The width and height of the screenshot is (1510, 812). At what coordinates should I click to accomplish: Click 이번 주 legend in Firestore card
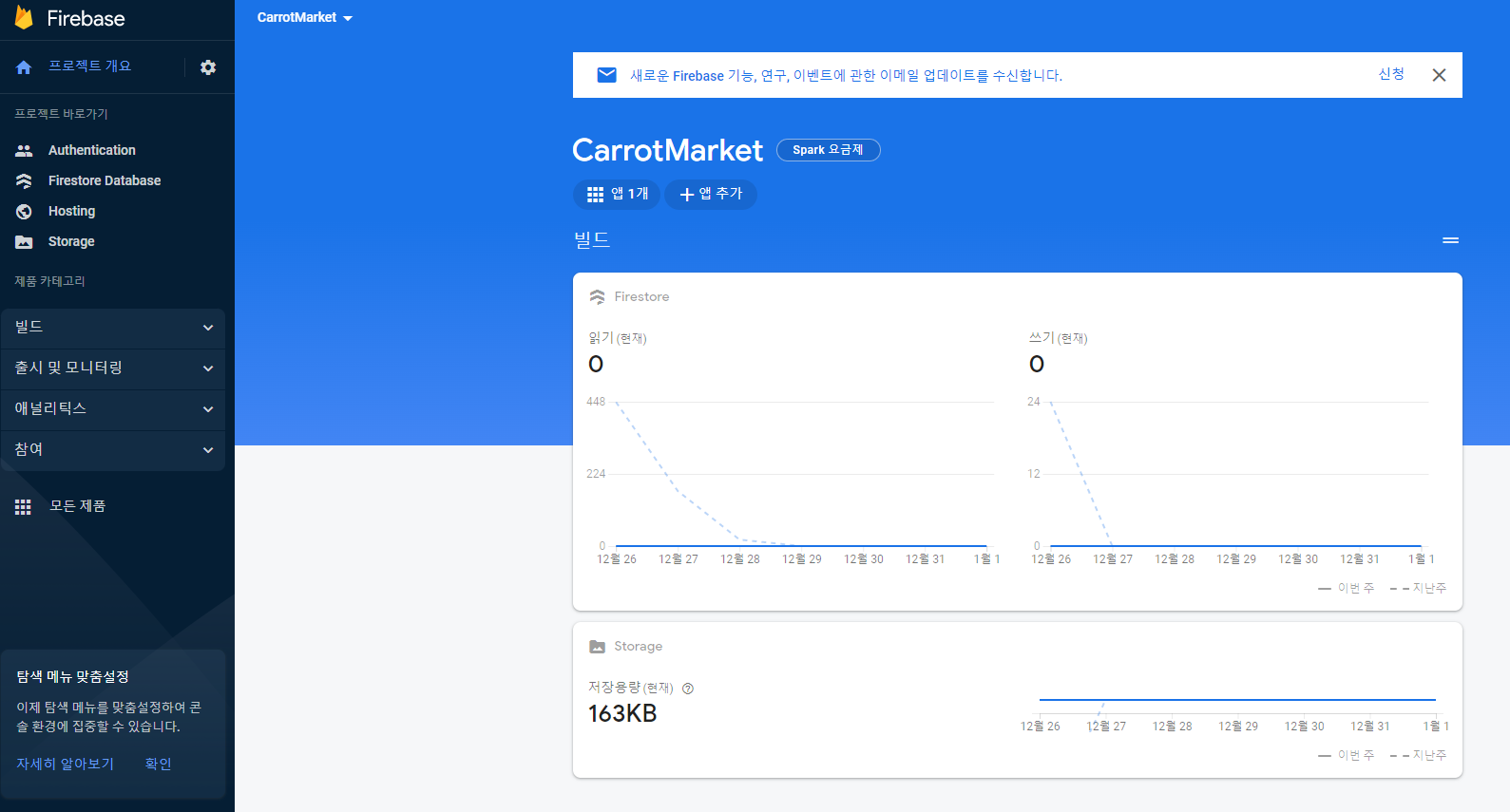[1347, 589]
